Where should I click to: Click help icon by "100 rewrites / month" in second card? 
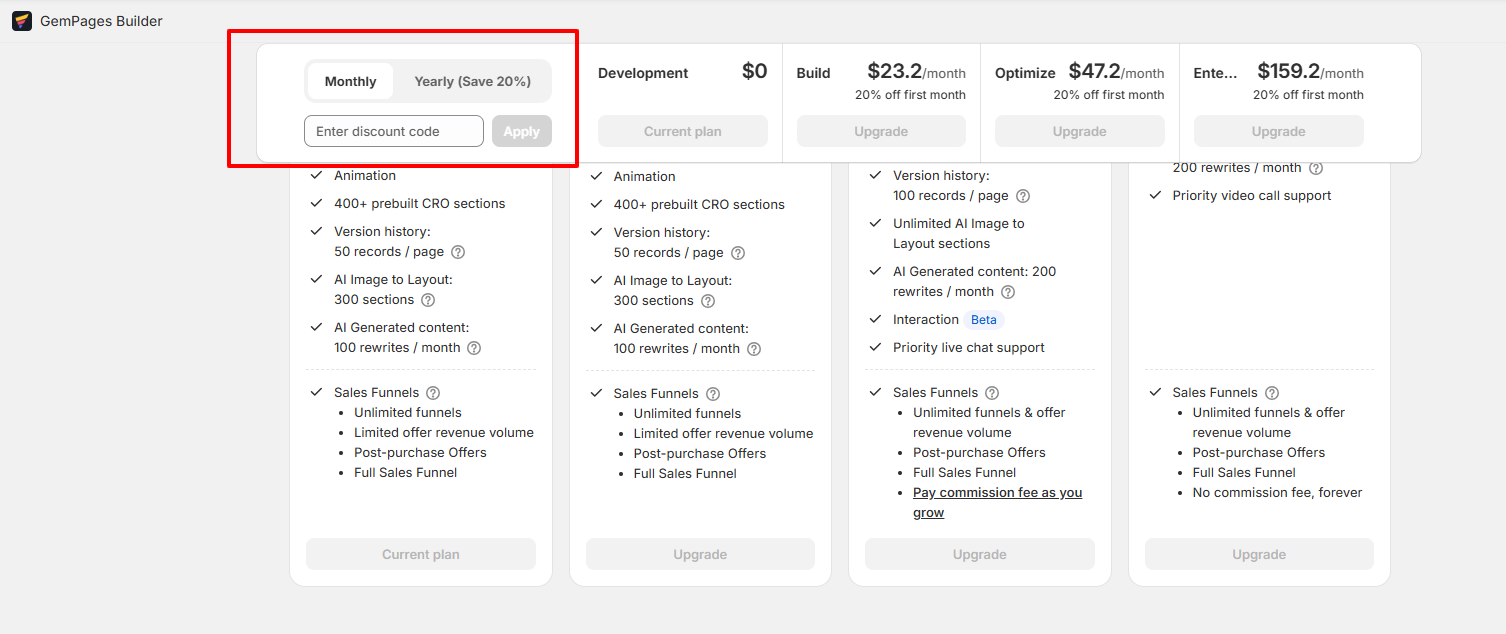754,349
